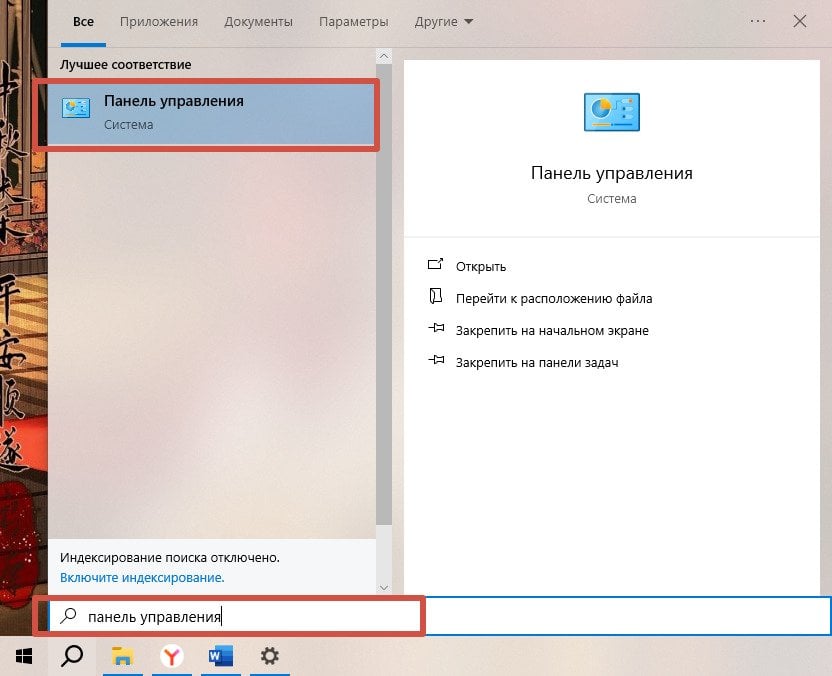
Task: Switch to the Приложения tab
Action: point(159,22)
